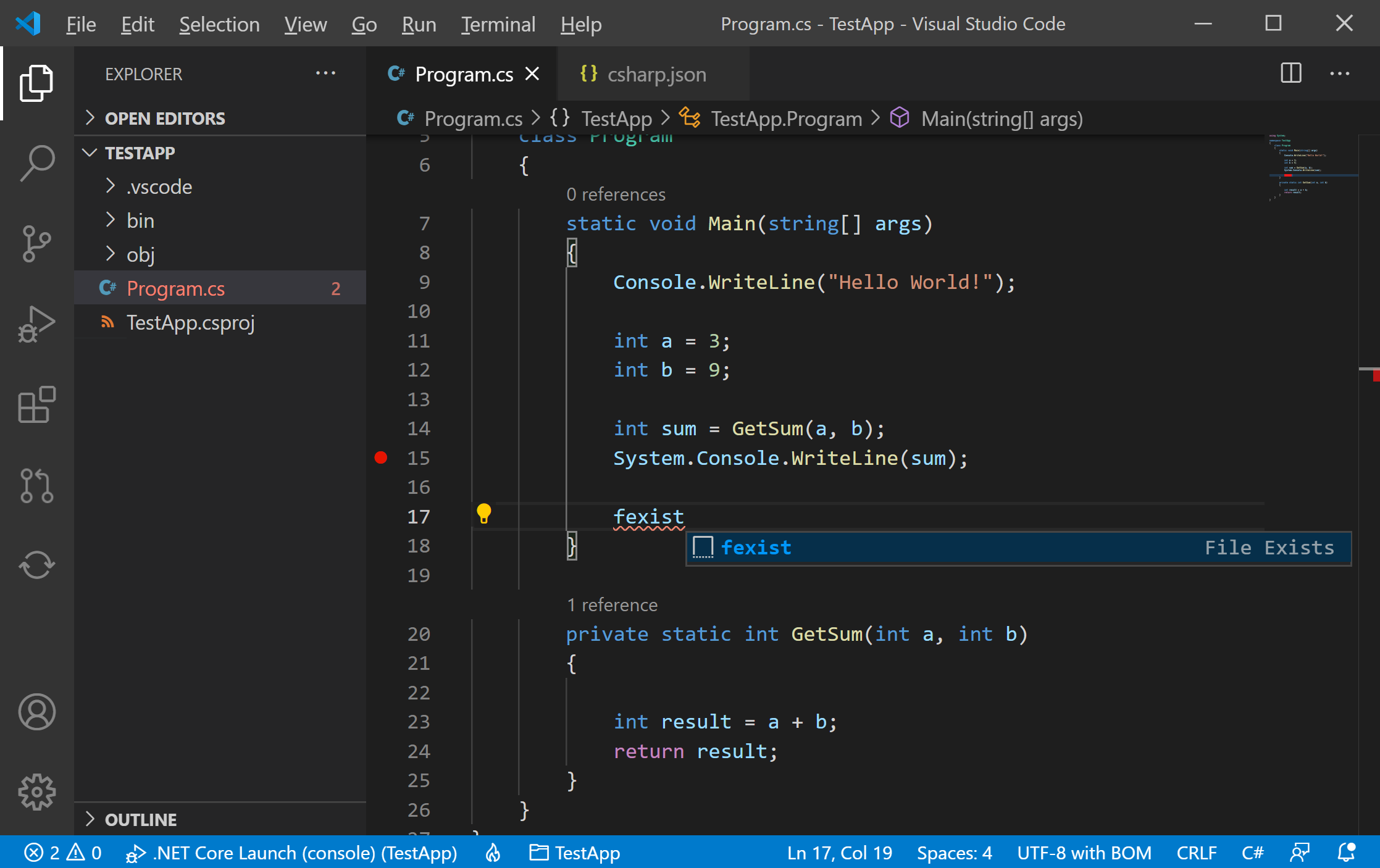Open Source Control view icon
The image size is (1380, 868).
(37, 244)
